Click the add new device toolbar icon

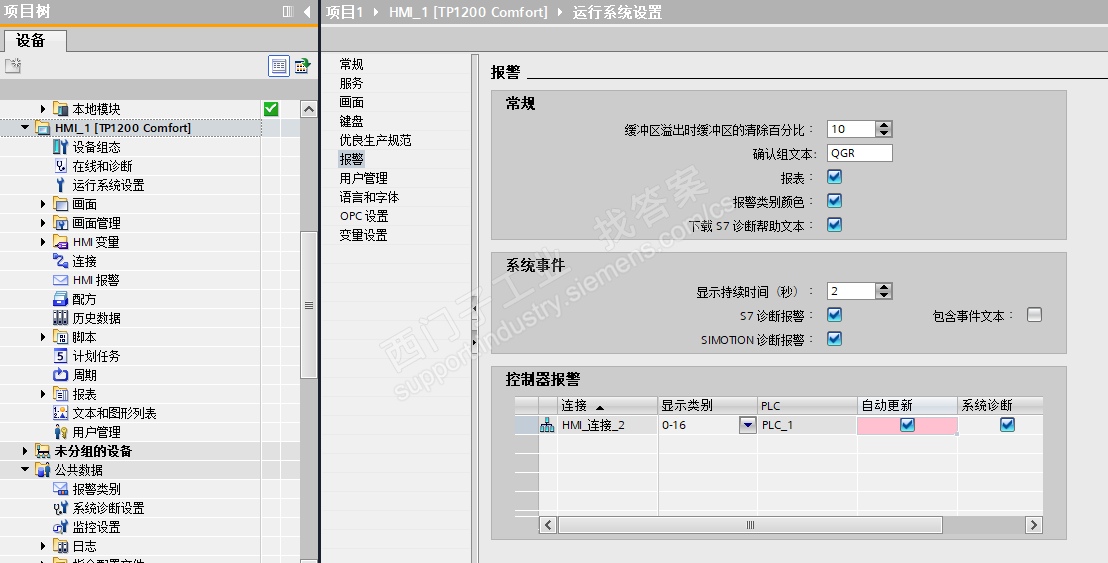tap(13, 66)
